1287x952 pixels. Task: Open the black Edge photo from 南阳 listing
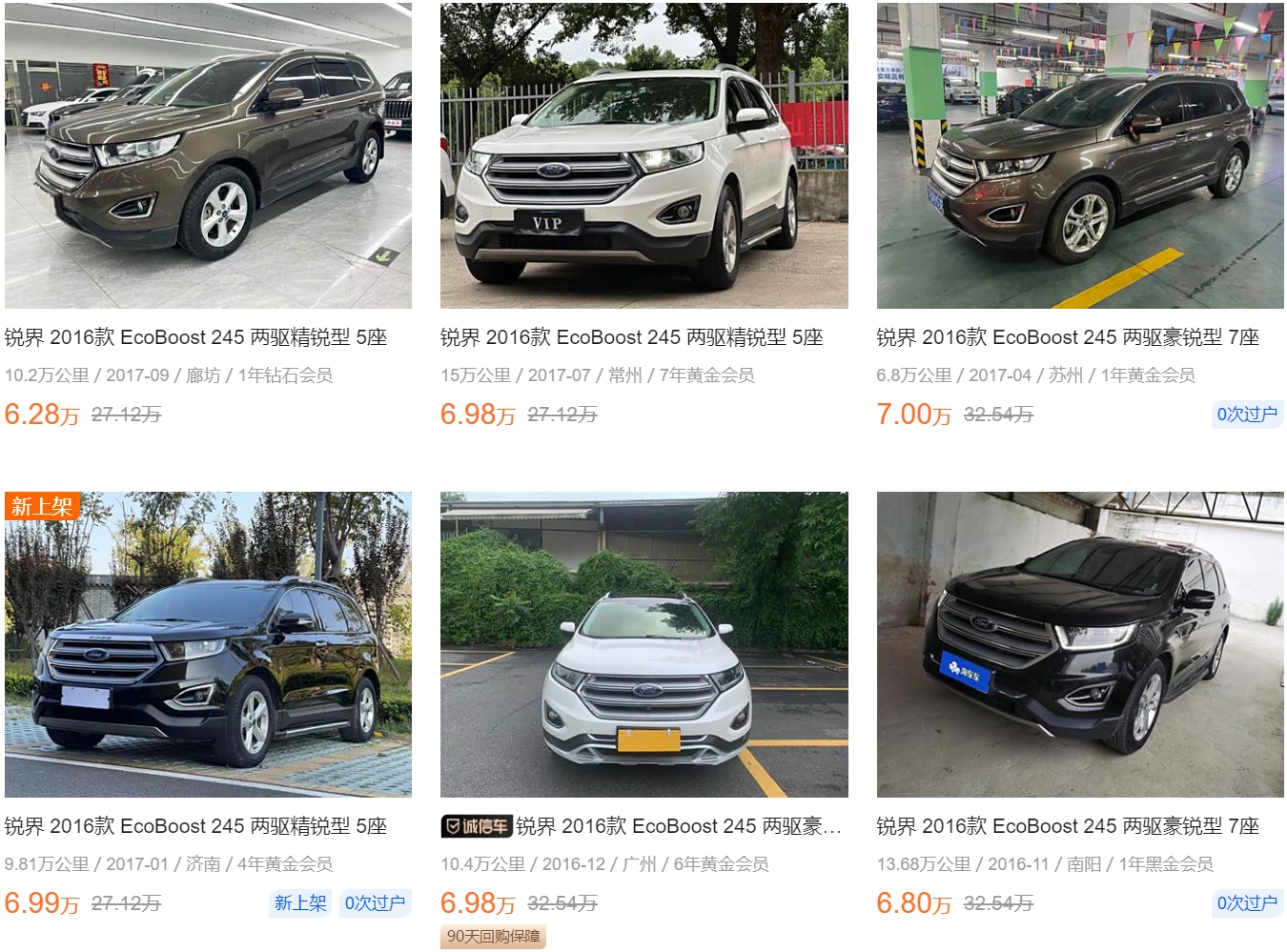[x=1080, y=644]
